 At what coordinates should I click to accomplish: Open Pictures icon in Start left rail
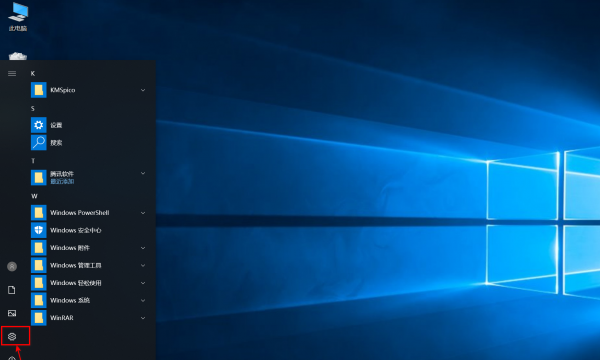(x=12, y=313)
